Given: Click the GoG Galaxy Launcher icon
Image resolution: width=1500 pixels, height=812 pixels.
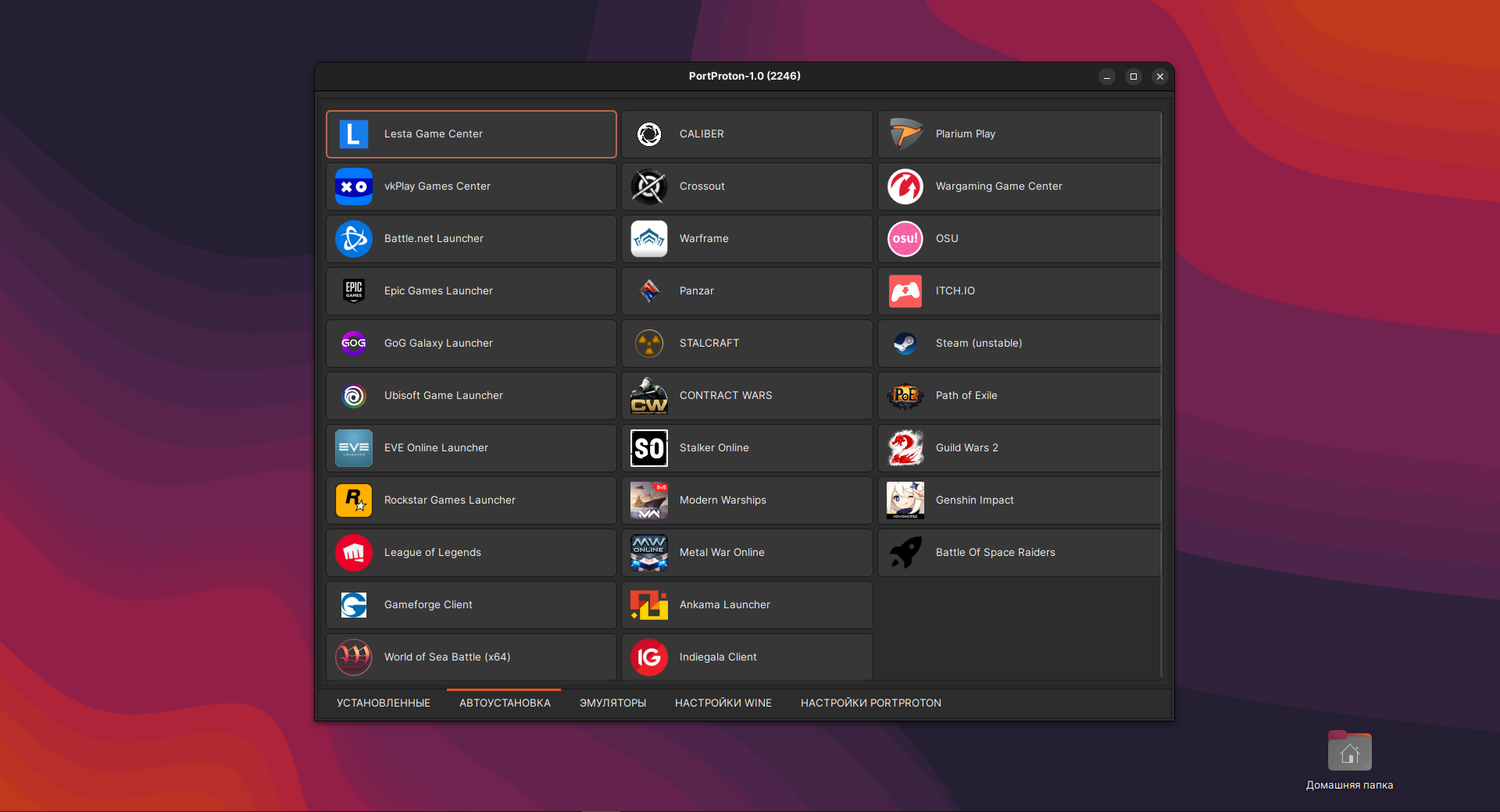Looking at the screenshot, I should click(x=354, y=343).
